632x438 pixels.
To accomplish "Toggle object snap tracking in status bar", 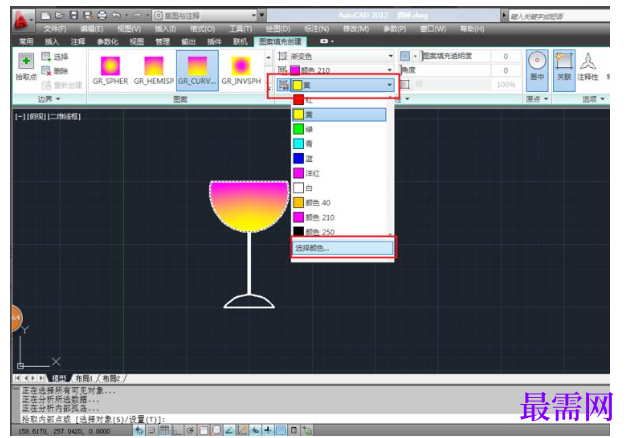I will click(229, 430).
